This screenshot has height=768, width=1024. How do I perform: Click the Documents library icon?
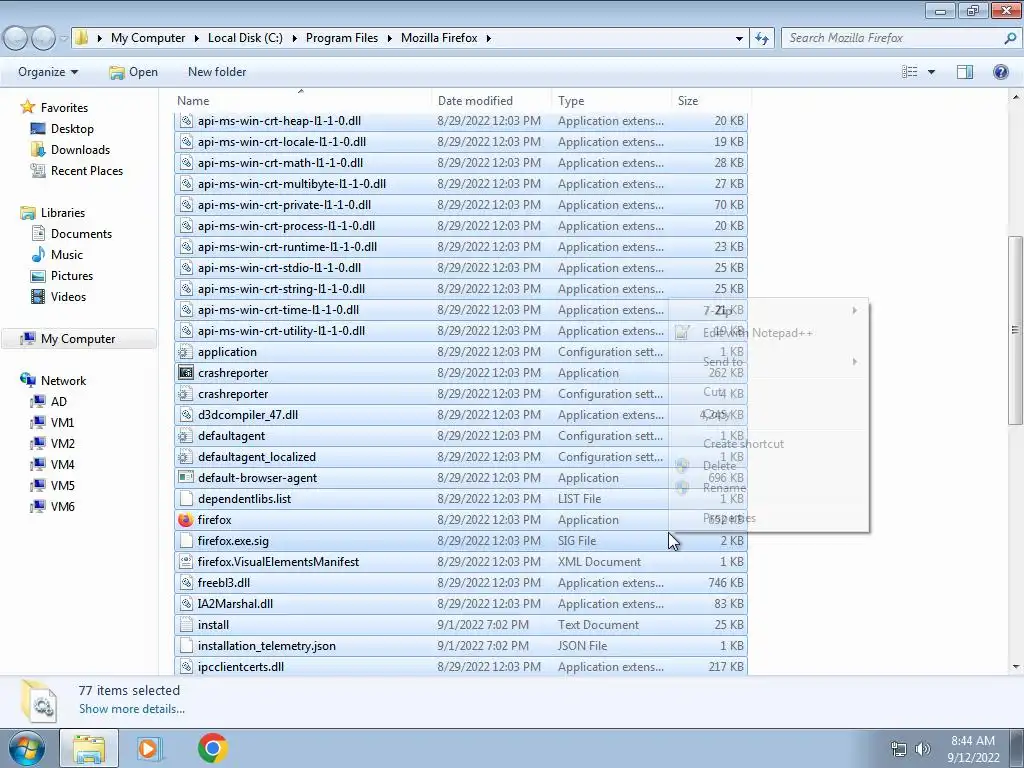tap(38, 234)
